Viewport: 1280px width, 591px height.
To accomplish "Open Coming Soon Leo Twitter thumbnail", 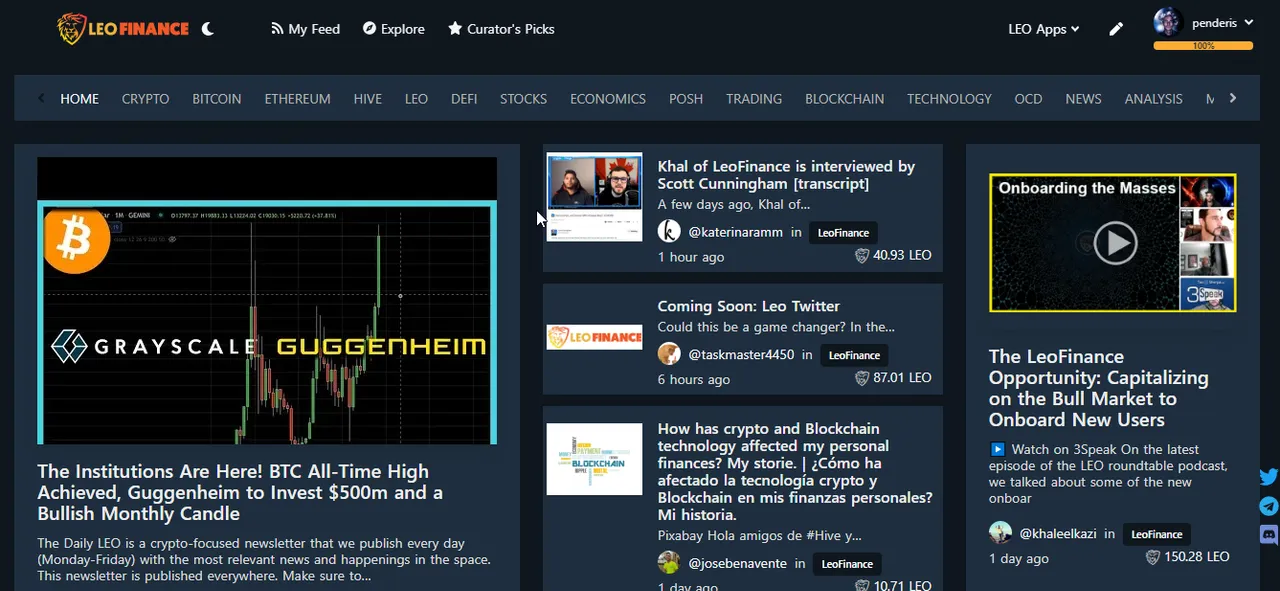I will click(594, 337).
